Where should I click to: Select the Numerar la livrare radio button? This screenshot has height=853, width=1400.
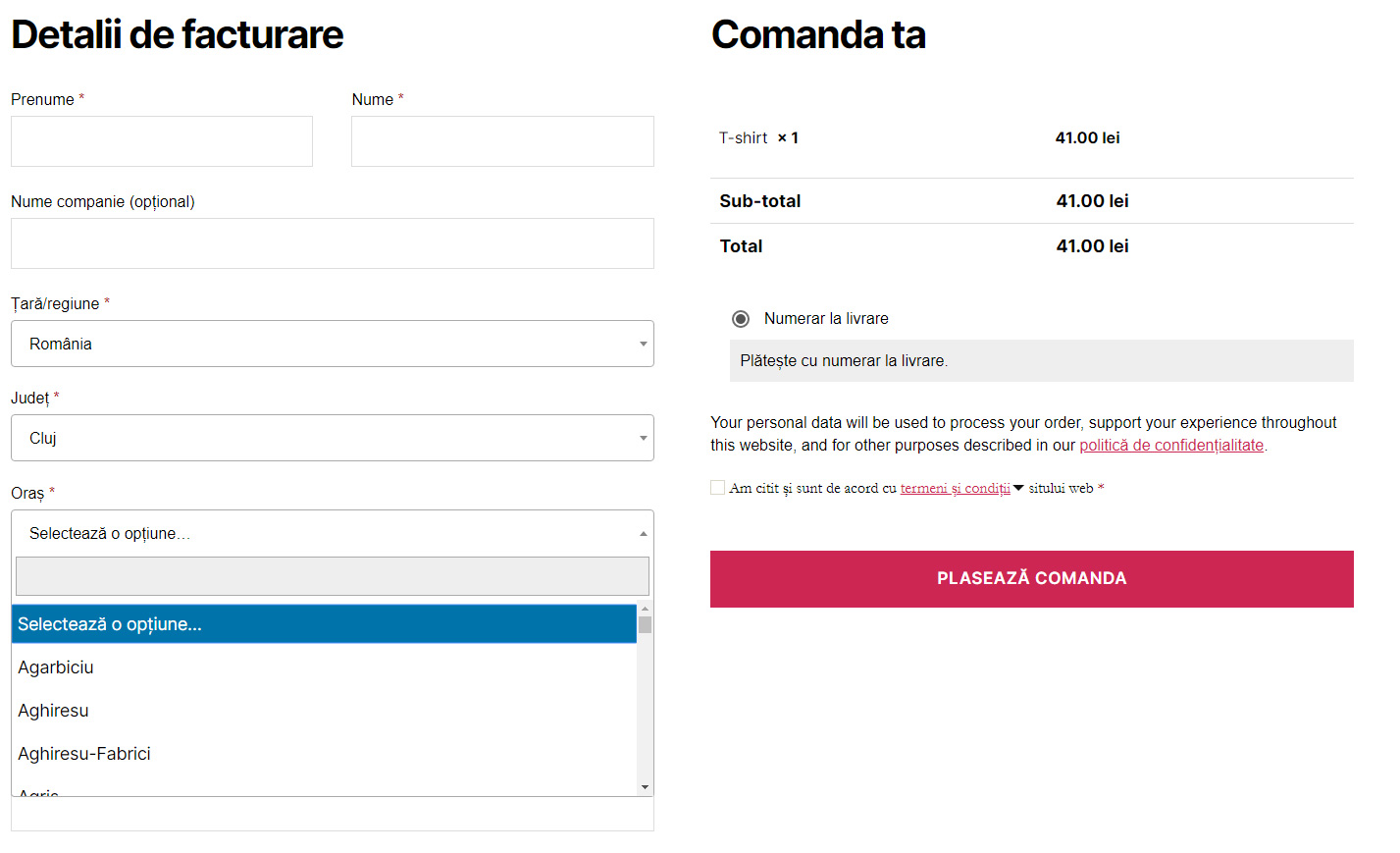click(x=741, y=319)
